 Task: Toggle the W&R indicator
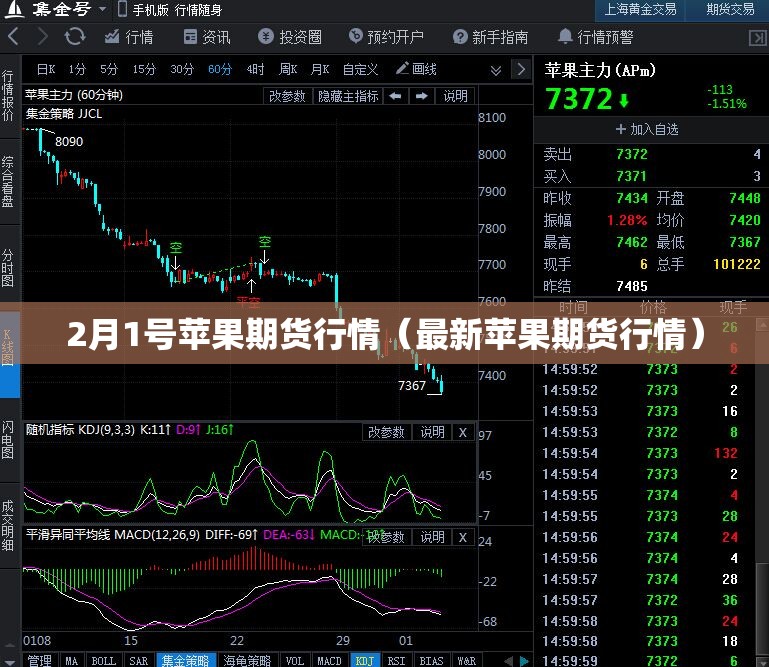tap(466, 660)
